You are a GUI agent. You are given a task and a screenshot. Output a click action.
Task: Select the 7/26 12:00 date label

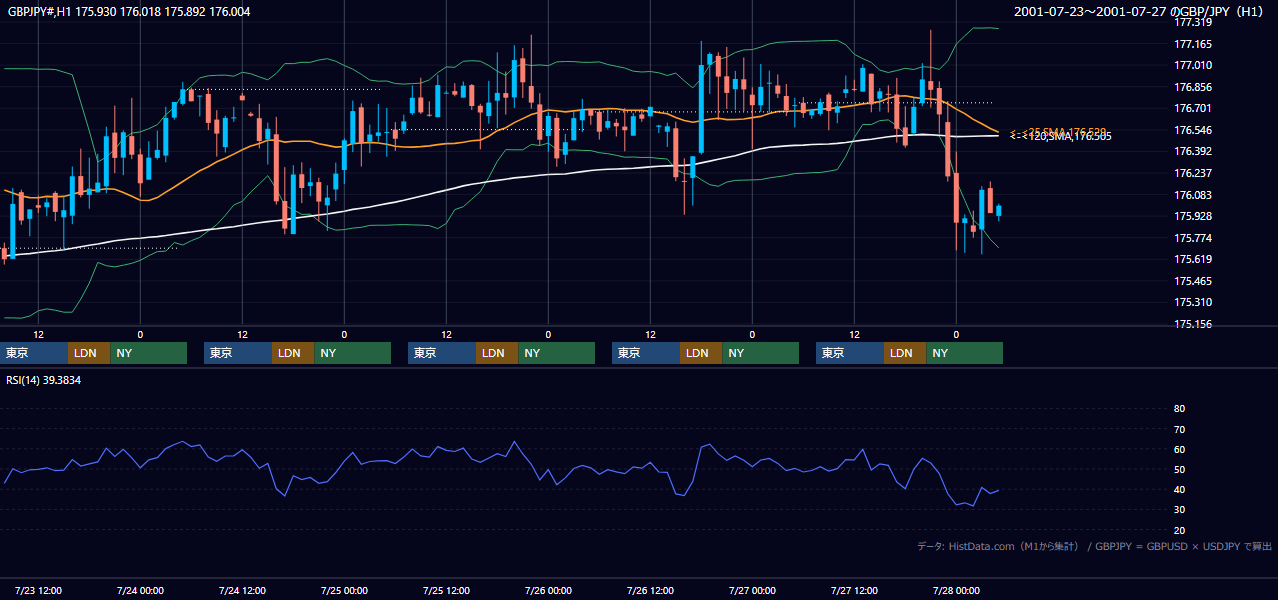650,591
